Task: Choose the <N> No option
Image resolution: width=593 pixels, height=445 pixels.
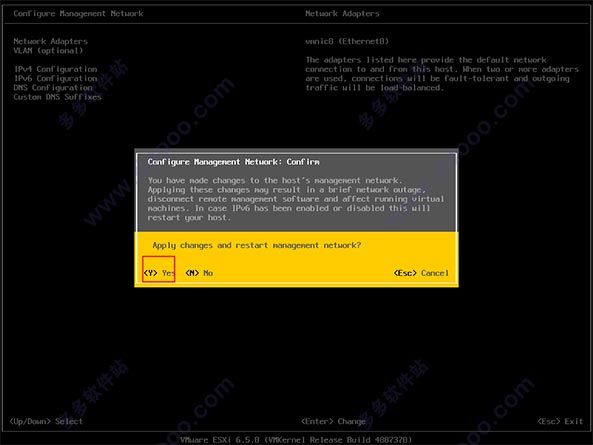Action: [199, 273]
